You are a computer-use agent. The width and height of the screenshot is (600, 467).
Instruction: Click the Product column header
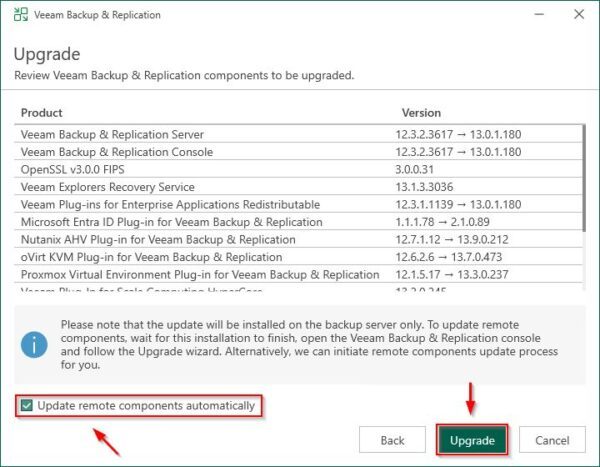41,113
